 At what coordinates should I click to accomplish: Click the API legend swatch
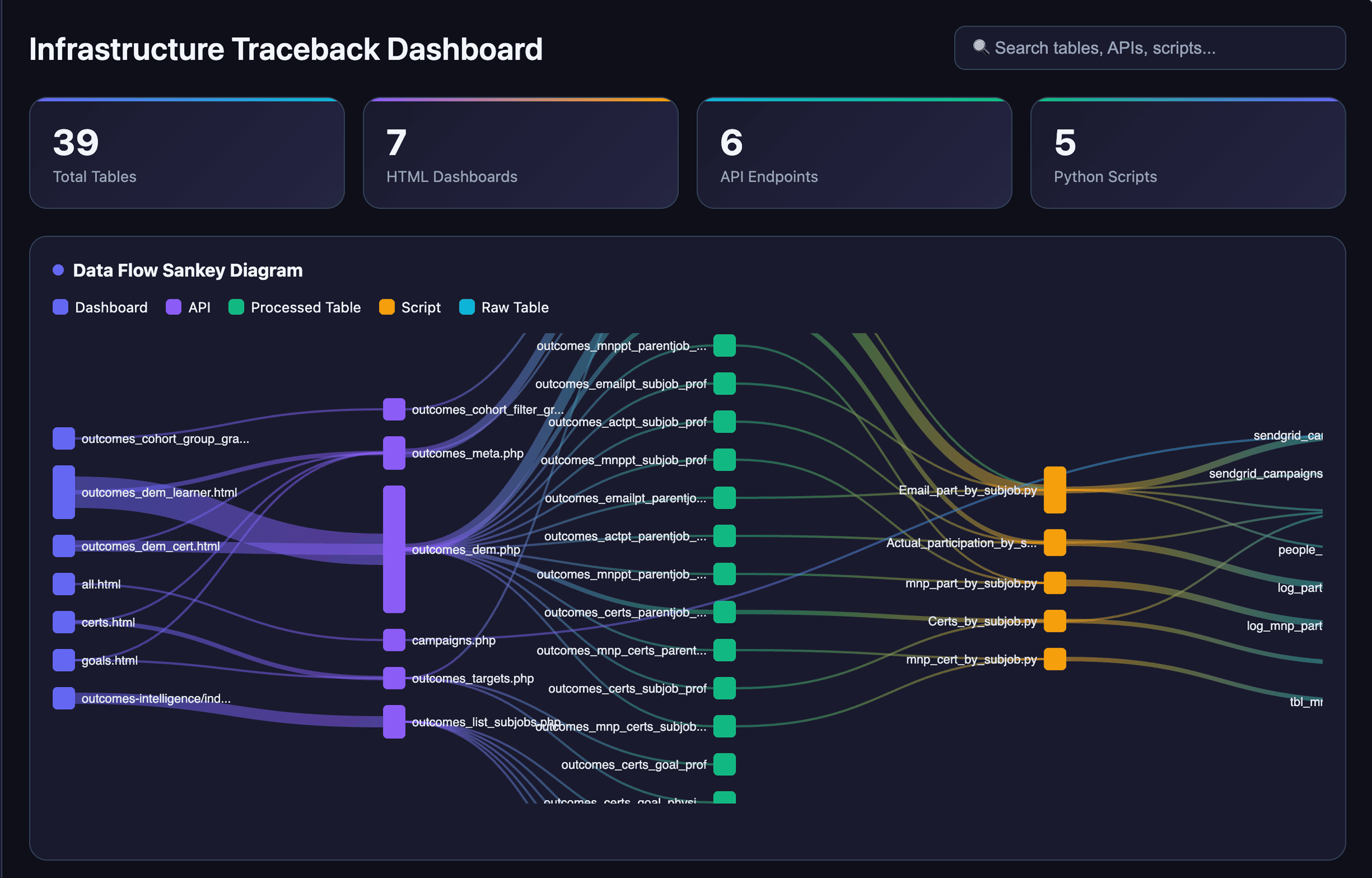tap(173, 307)
